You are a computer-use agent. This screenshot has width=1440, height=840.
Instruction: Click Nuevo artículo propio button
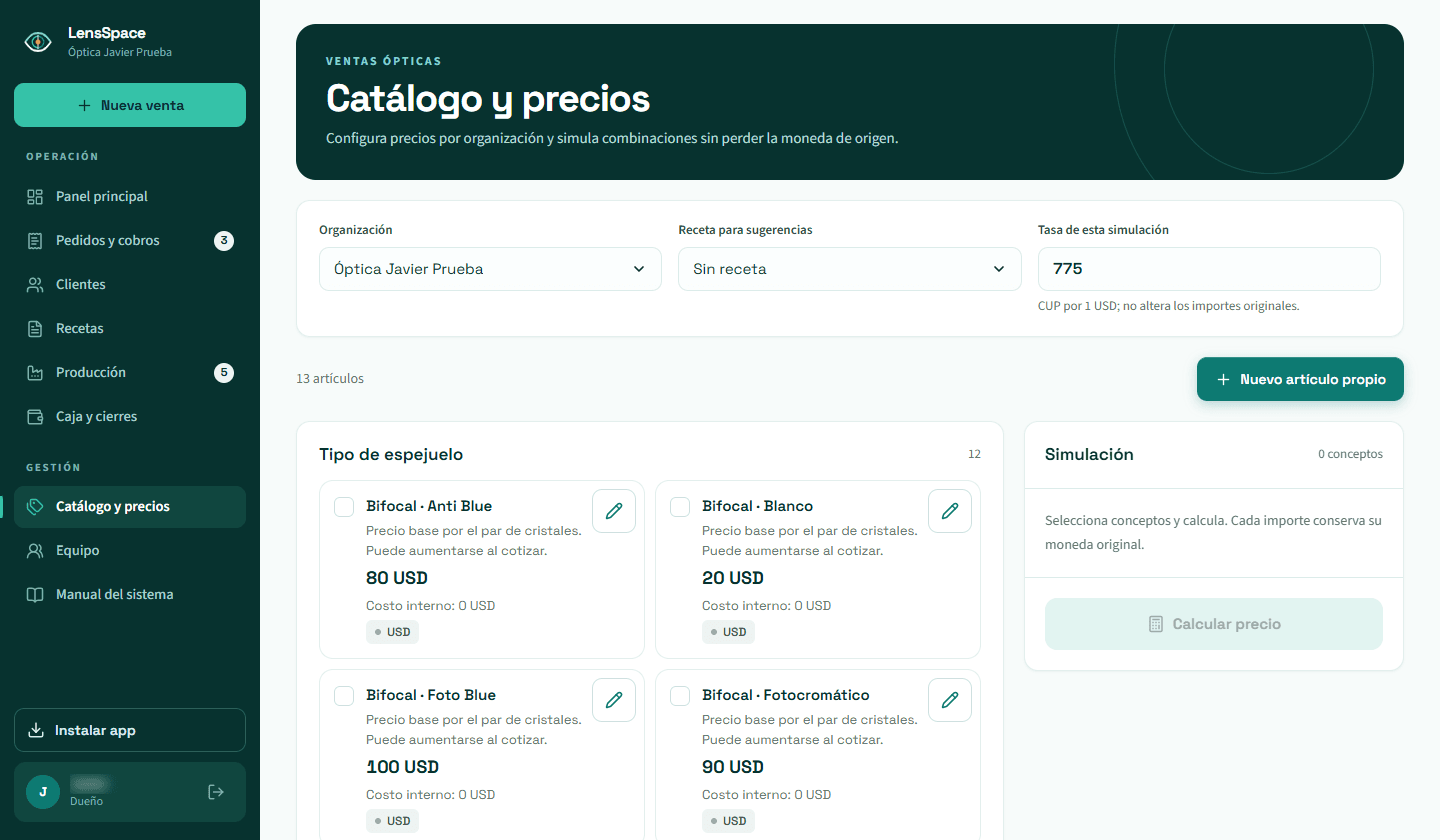click(1300, 380)
